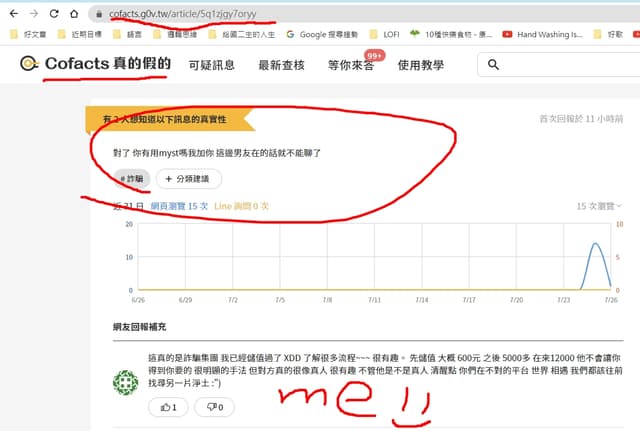The height and width of the screenshot is (431, 640).
Task: Click the 近 31 日 label
Action: [x=128, y=206]
